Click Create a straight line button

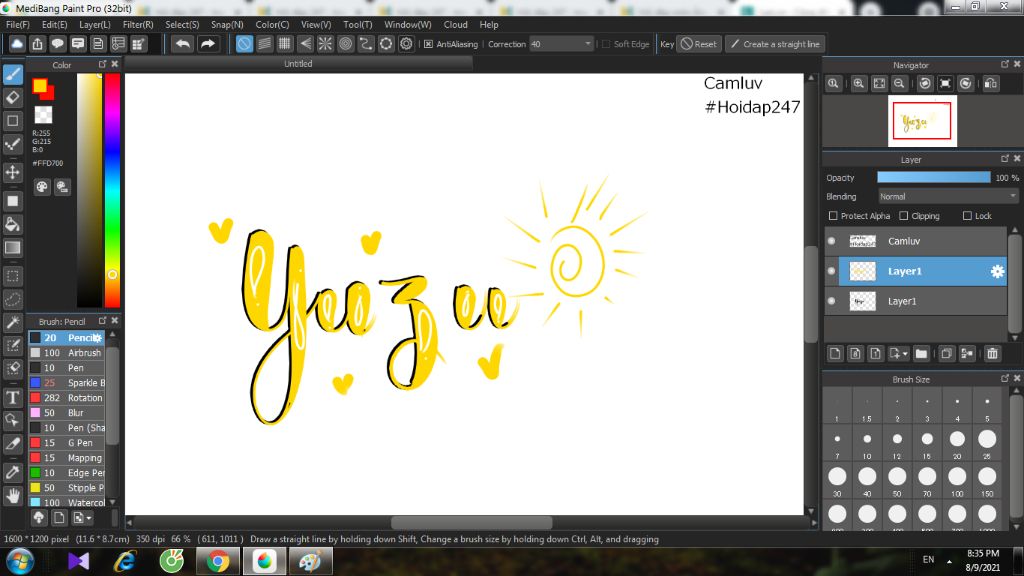[775, 44]
